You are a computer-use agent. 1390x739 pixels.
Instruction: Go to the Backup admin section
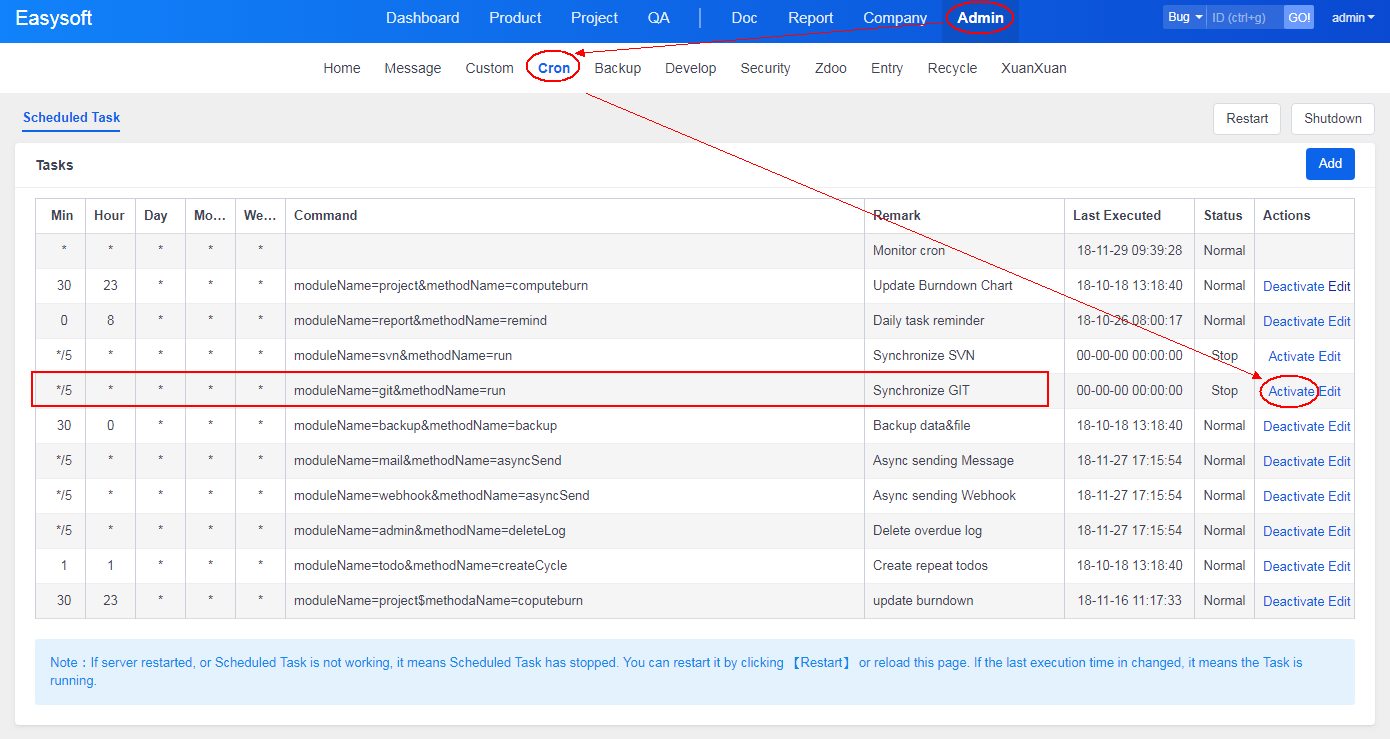(617, 68)
